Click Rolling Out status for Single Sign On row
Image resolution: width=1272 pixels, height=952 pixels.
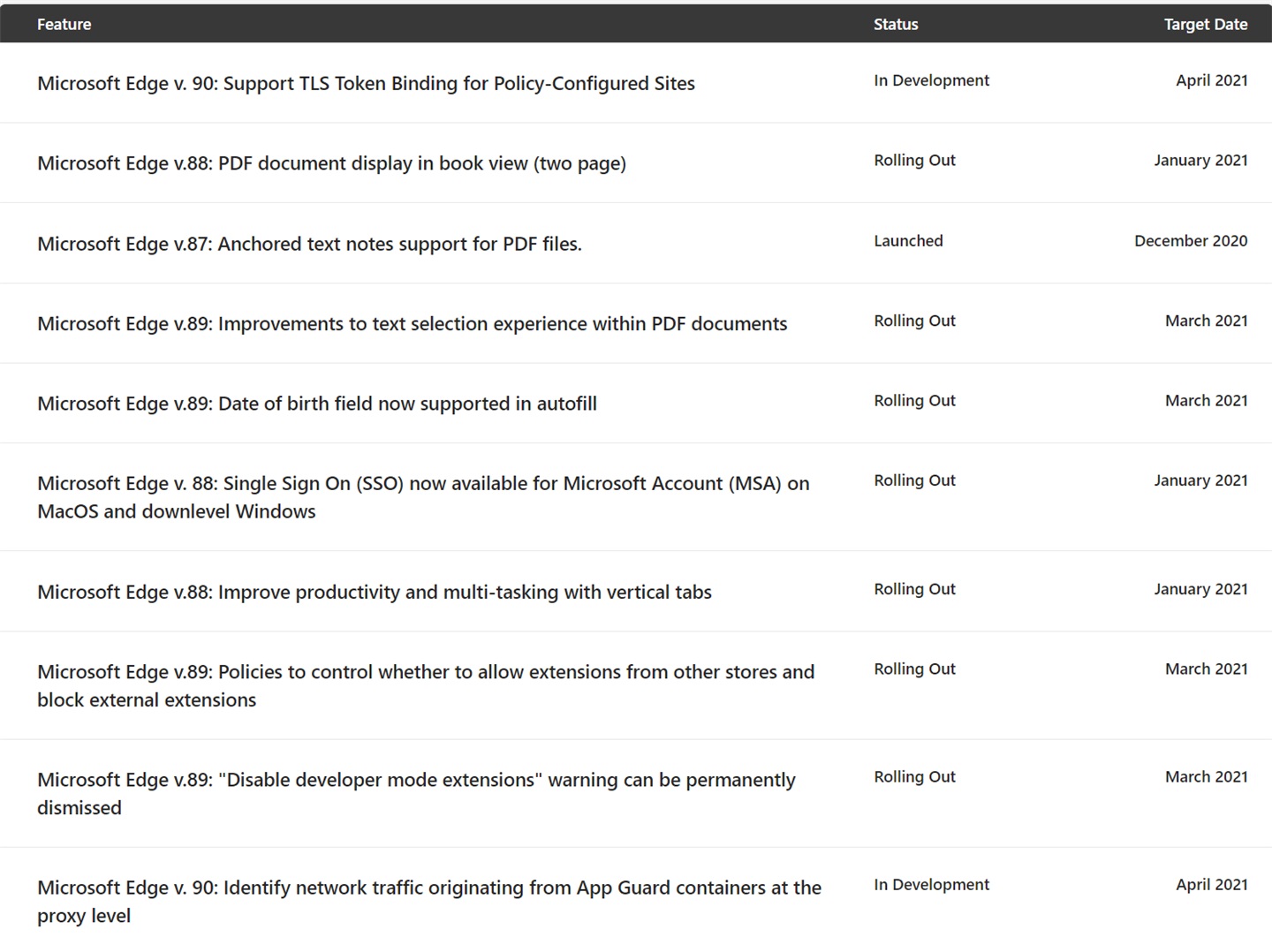(914, 481)
